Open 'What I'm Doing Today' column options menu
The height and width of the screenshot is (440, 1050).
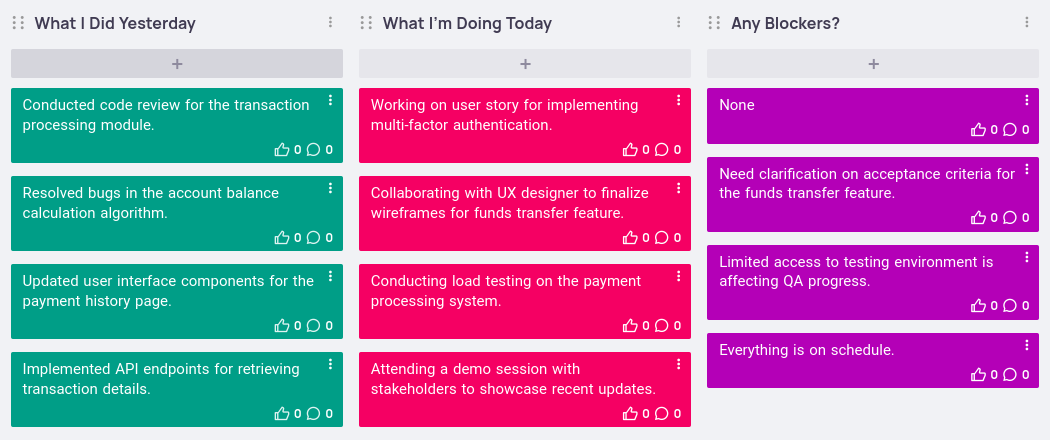coord(678,23)
